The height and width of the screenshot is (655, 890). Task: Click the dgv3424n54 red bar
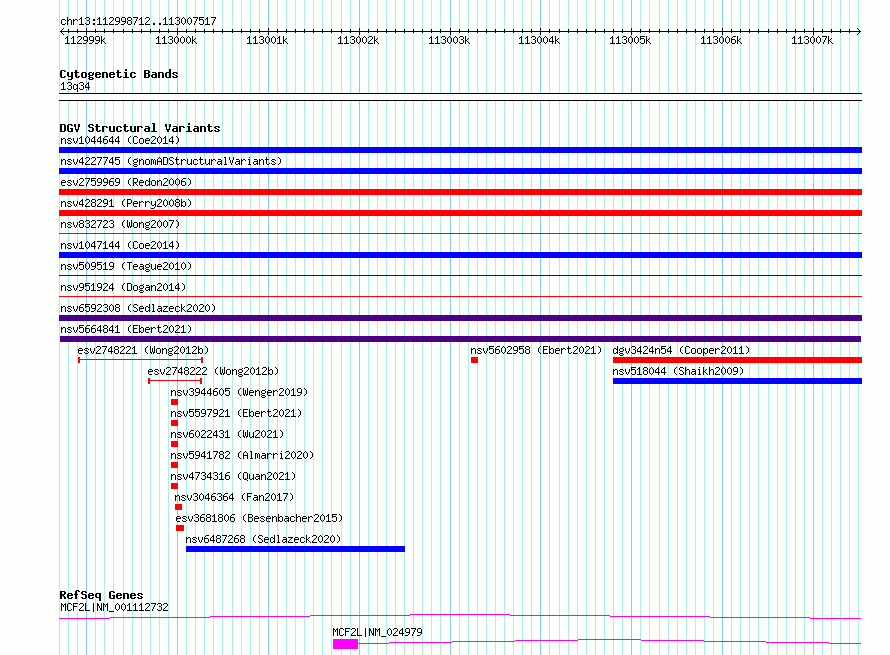pyautogui.click(x=737, y=360)
